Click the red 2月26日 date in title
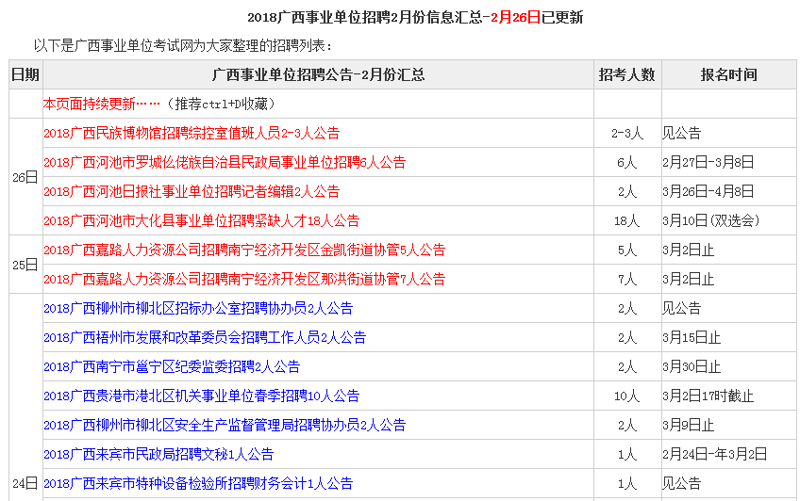 [516, 17]
